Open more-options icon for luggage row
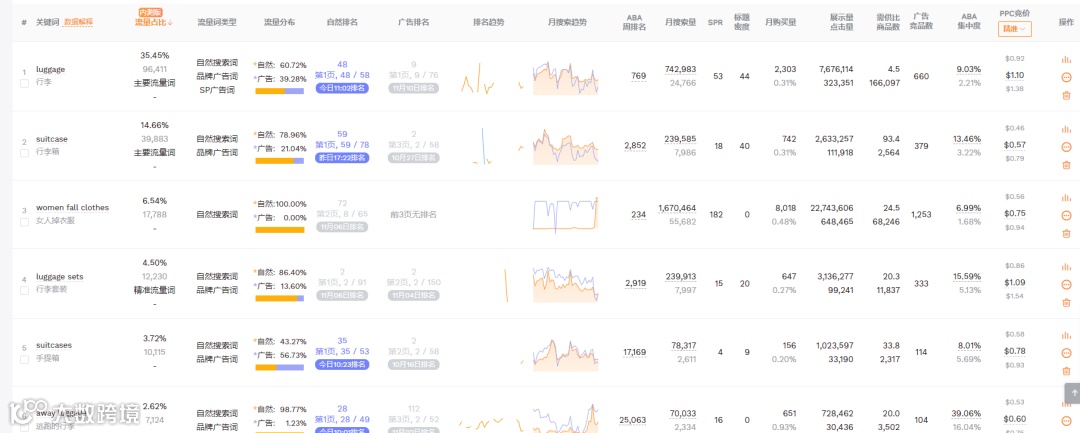Screen dimensions: 1080x433 [1066, 77]
